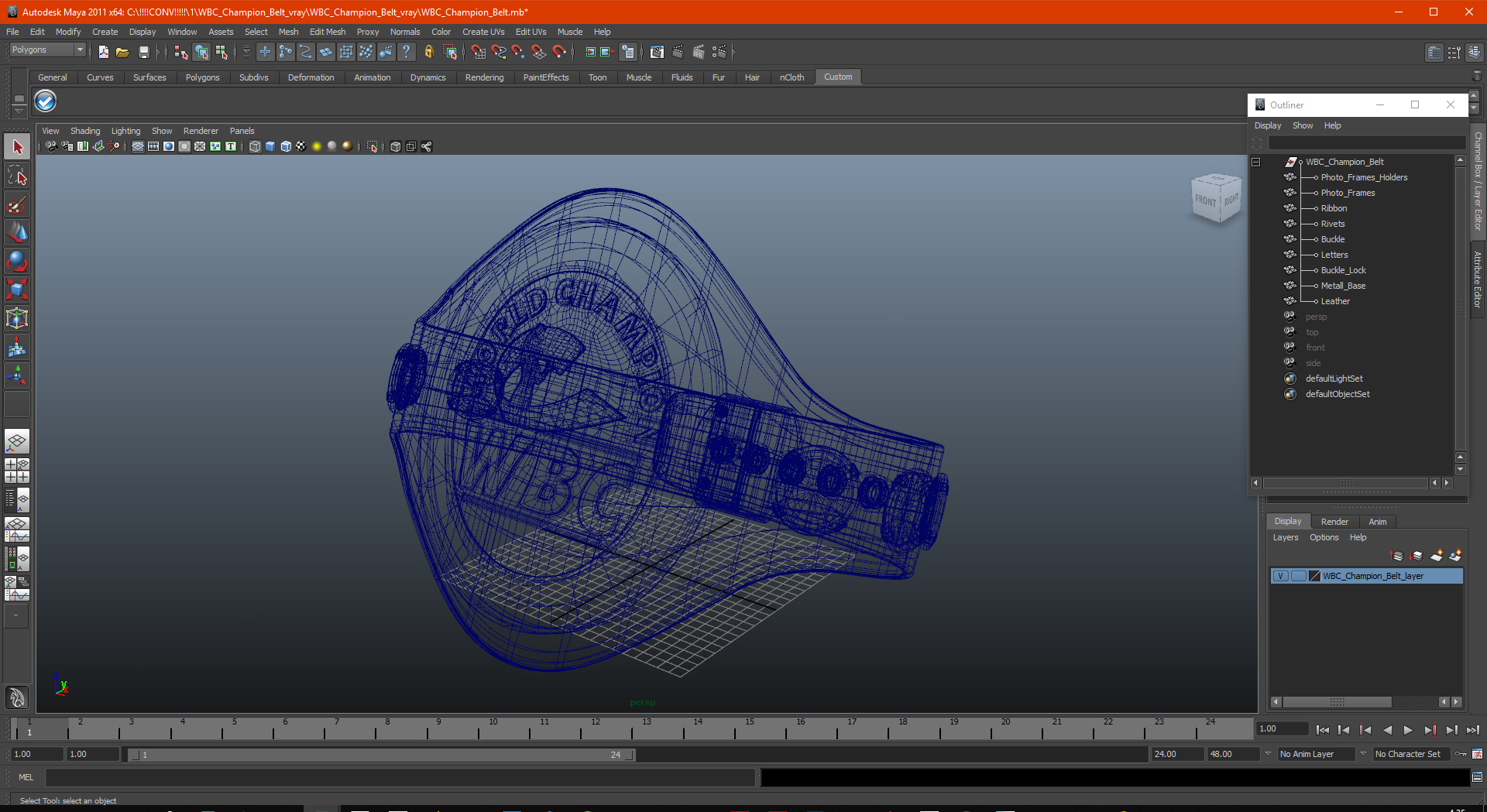1487x812 pixels.
Task: Click the lock selection padlock icon
Action: click(428, 52)
